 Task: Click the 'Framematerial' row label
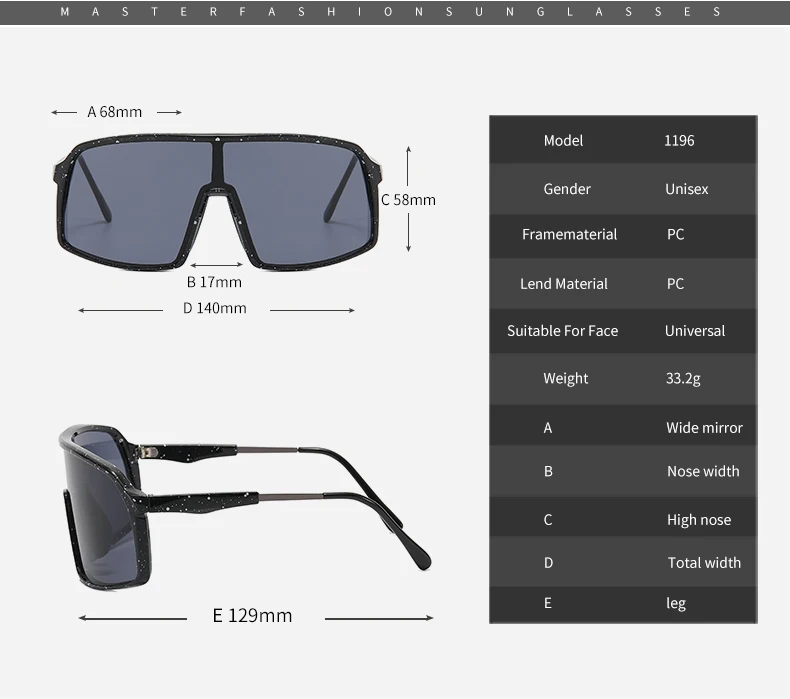tap(569, 234)
